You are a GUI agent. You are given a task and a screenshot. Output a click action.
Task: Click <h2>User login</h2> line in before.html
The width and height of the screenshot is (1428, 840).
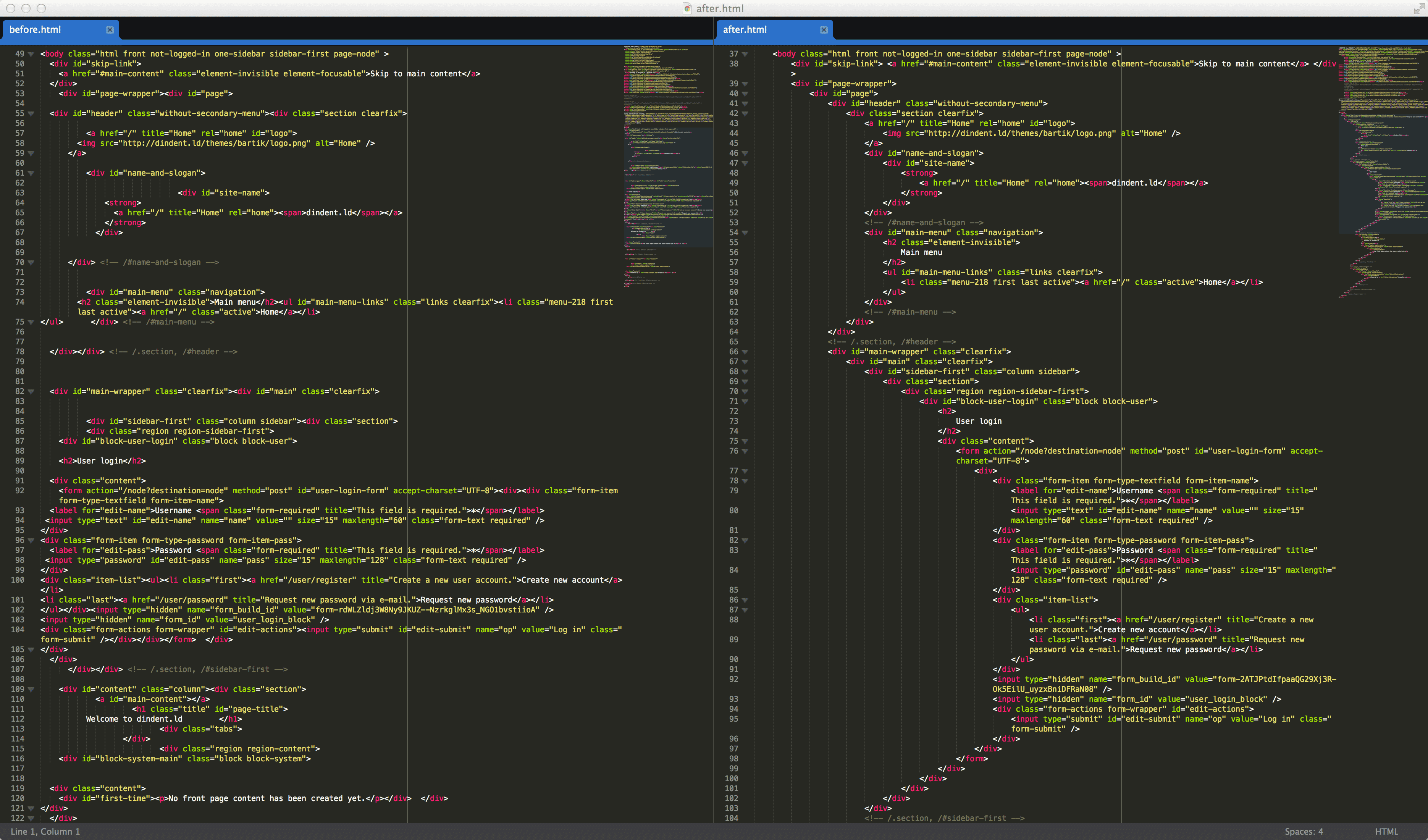102,461
